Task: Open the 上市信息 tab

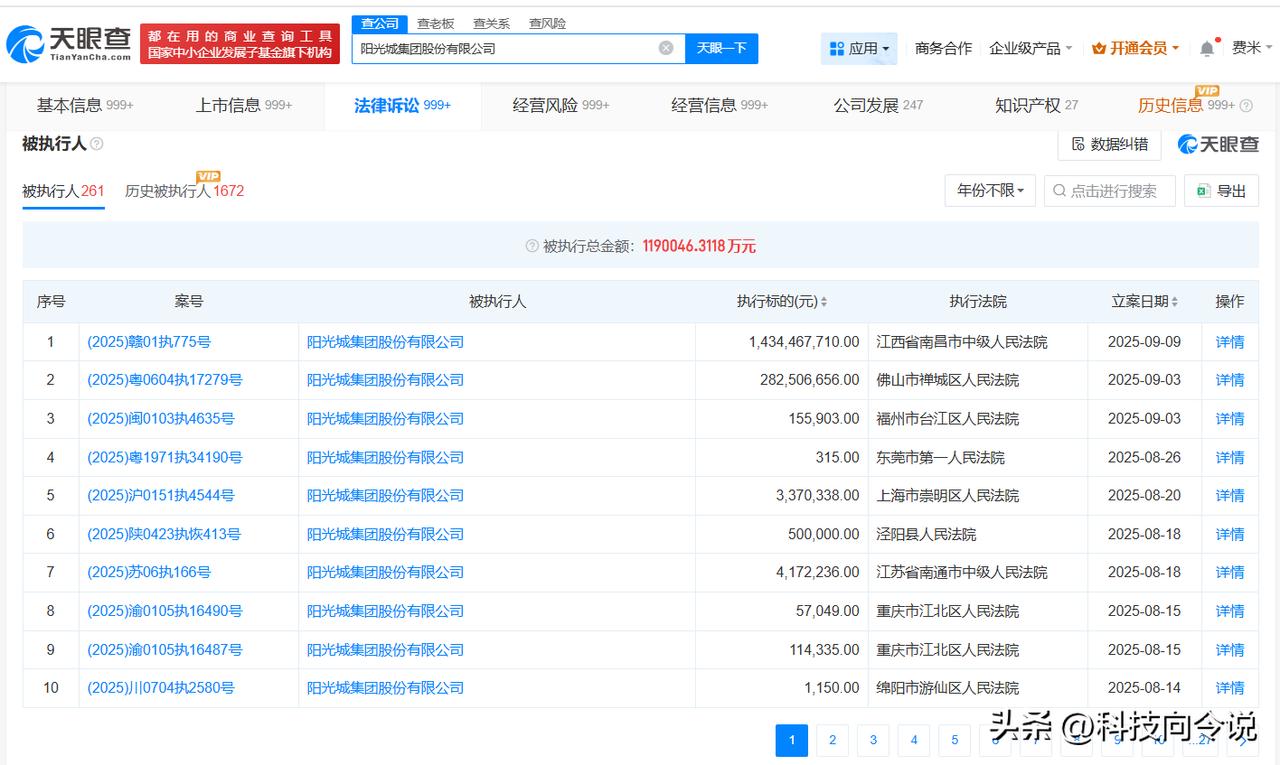Action: 244,105
